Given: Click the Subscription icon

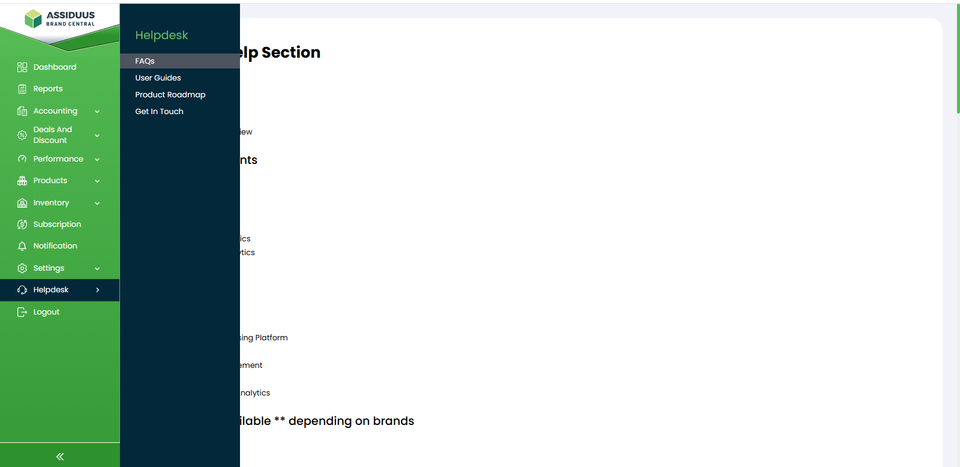Looking at the screenshot, I should [x=22, y=225].
